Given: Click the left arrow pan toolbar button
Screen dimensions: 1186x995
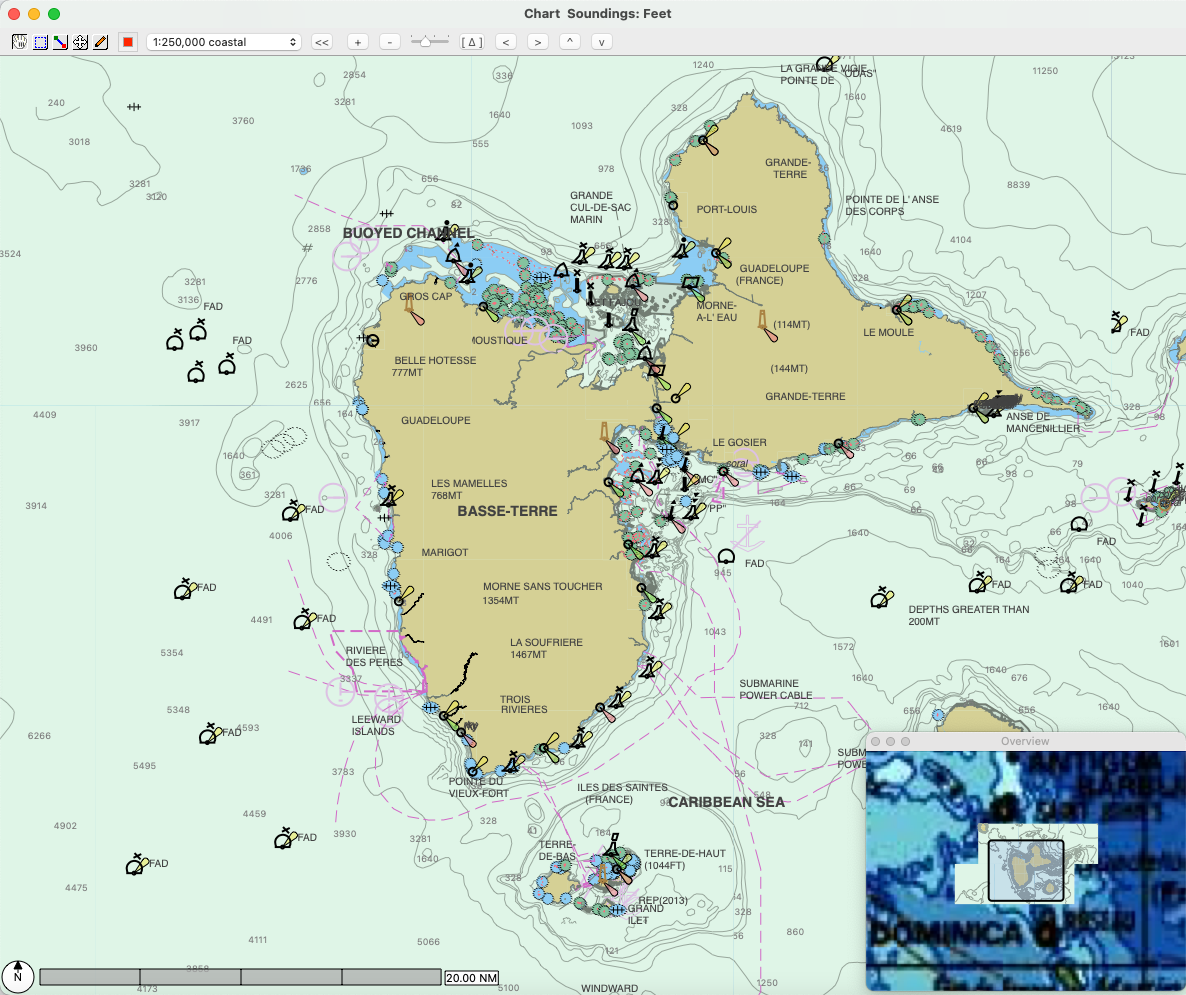Looking at the screenshot, I should coord(506,41).
